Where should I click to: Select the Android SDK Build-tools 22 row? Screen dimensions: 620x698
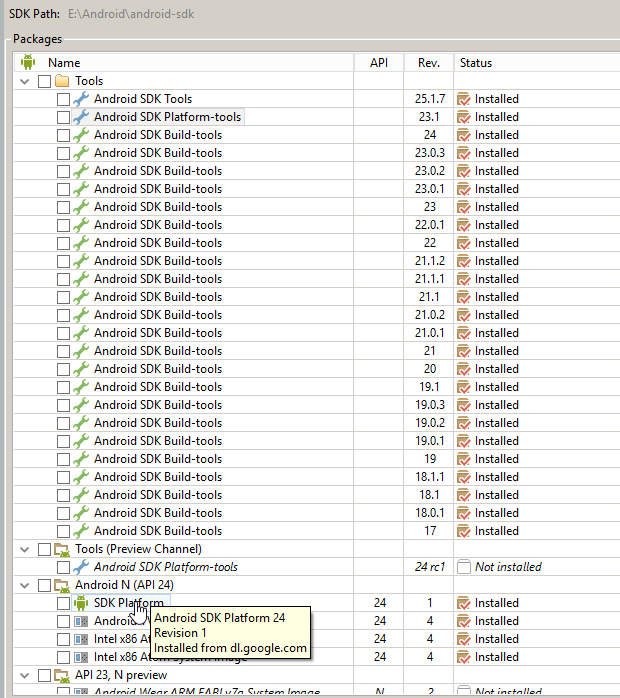click(x=317, y=243)
